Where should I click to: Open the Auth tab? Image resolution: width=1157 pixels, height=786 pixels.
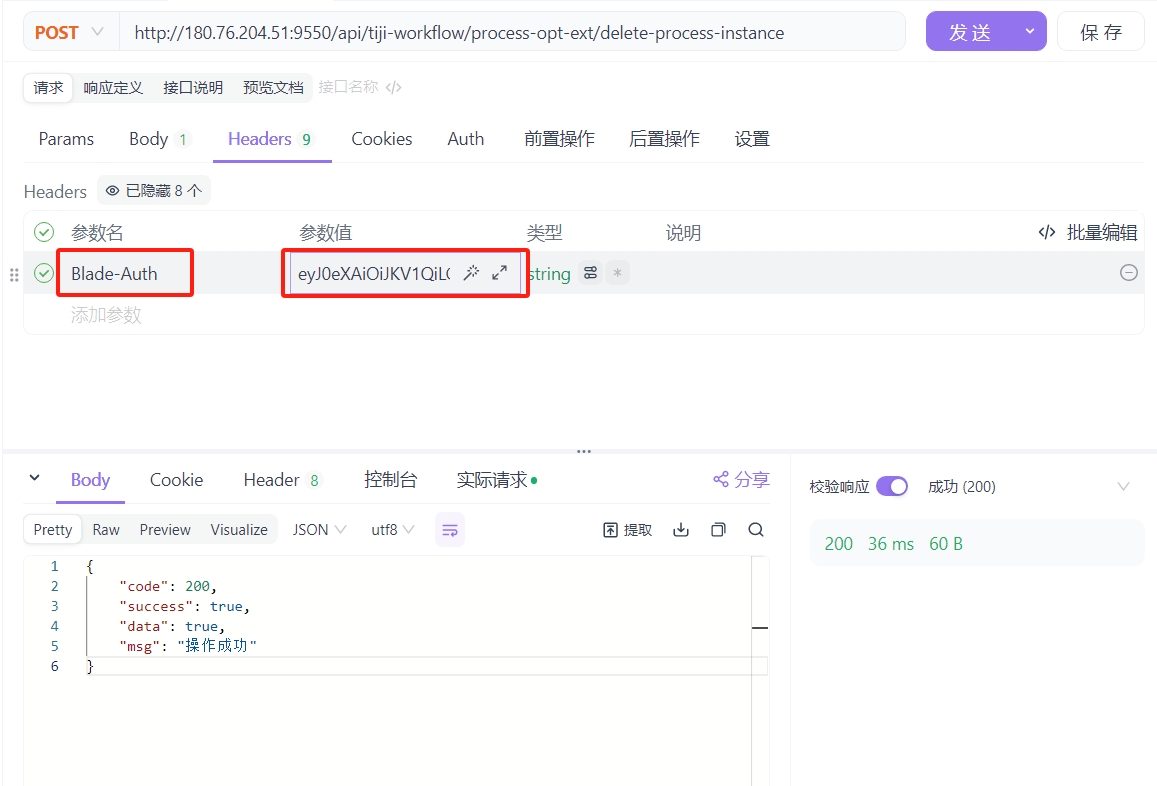466,139
